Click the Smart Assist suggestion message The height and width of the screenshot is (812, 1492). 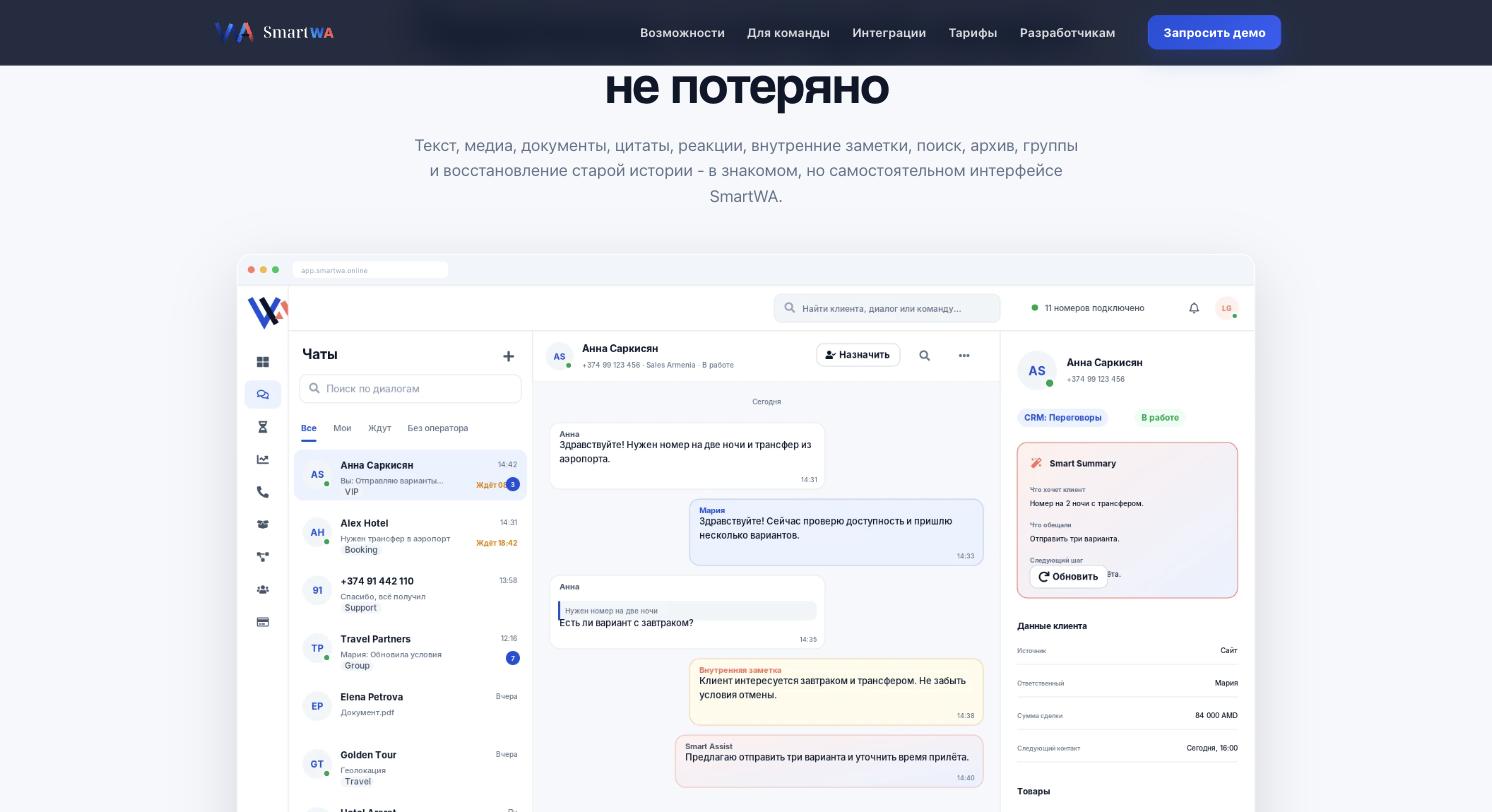(829, 761)
